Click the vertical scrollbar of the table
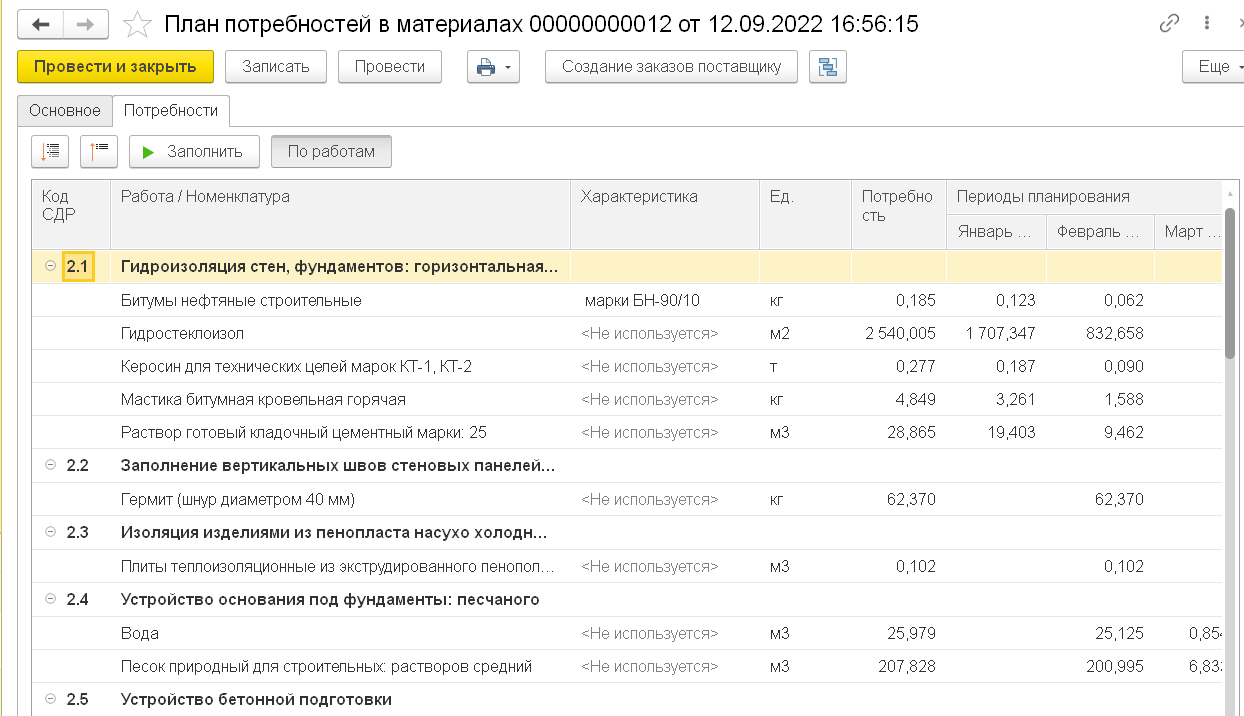The height and width of the screenshot is (716, 1244). click(x=1230, y=280)
